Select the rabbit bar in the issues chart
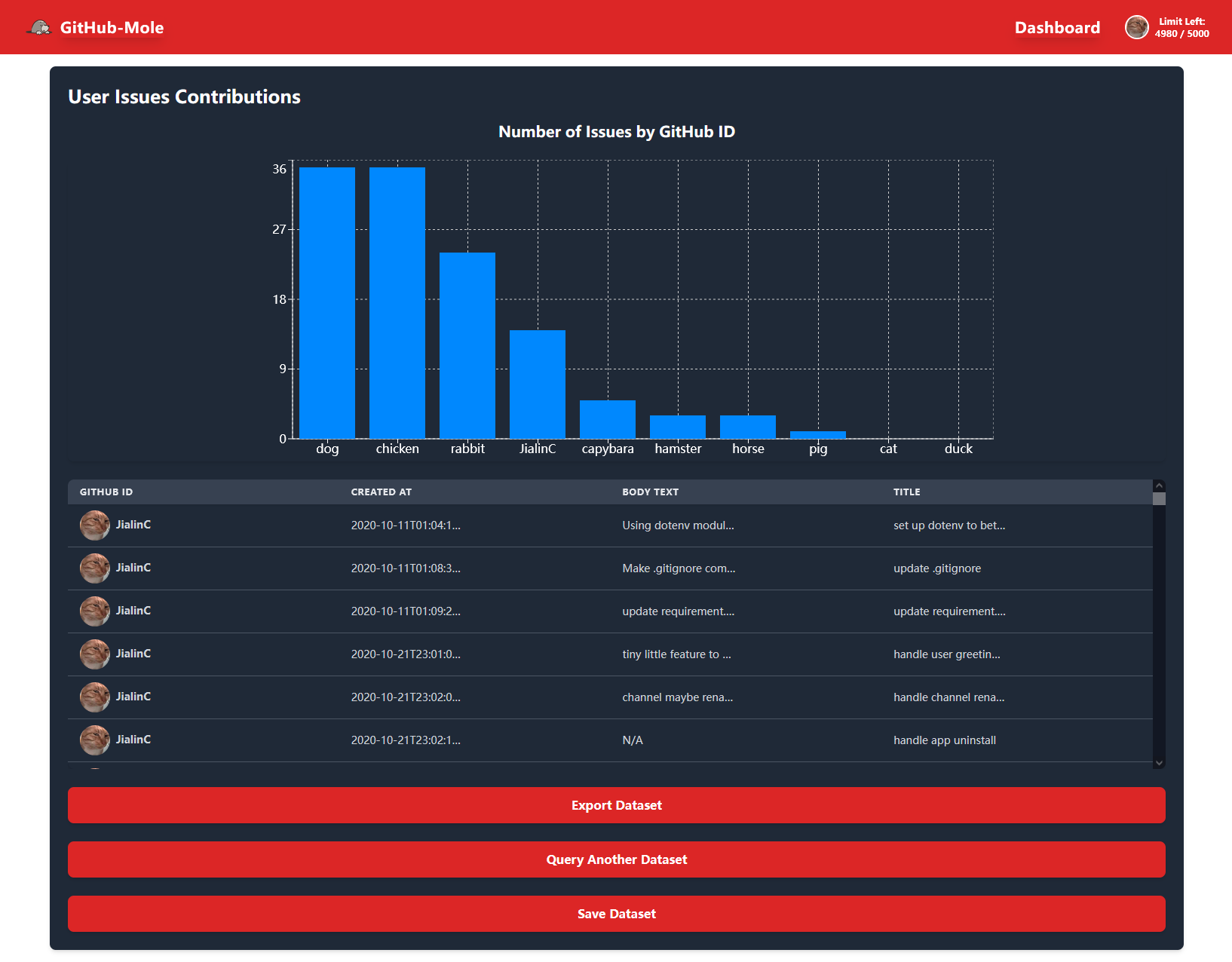 467,345
